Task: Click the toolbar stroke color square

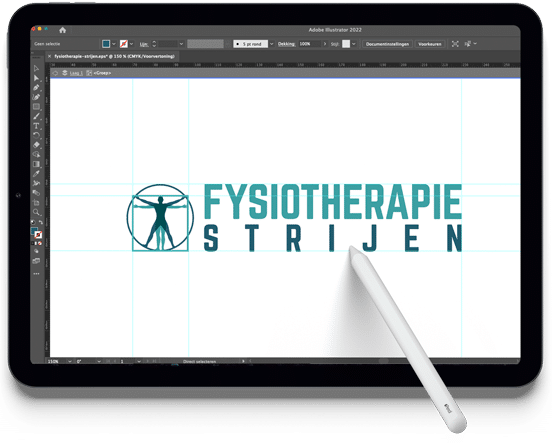Action: [38, 235]
